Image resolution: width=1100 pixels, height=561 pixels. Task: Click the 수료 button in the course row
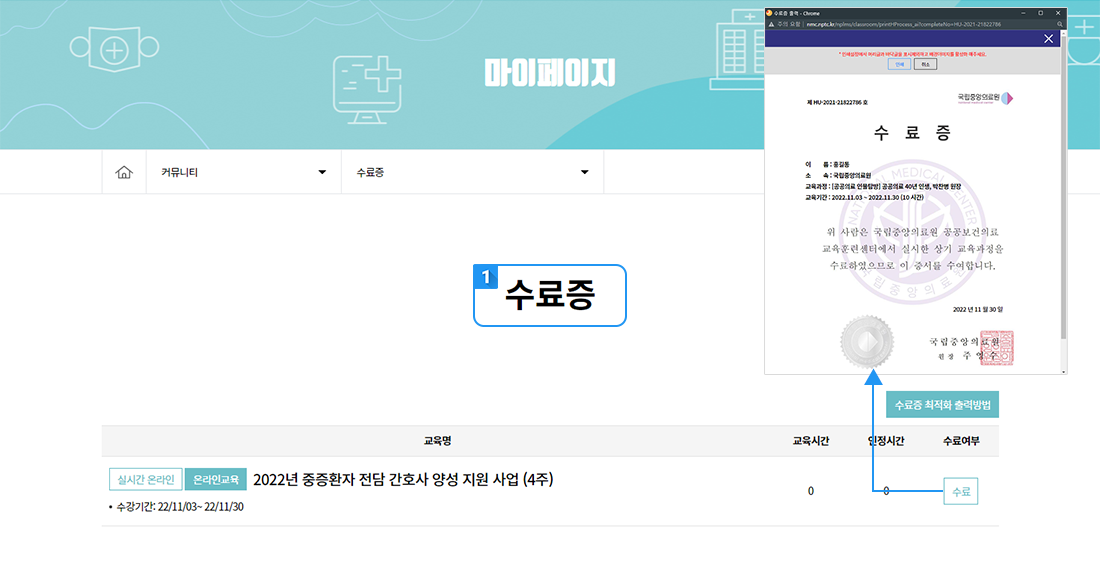click(960, 492)
